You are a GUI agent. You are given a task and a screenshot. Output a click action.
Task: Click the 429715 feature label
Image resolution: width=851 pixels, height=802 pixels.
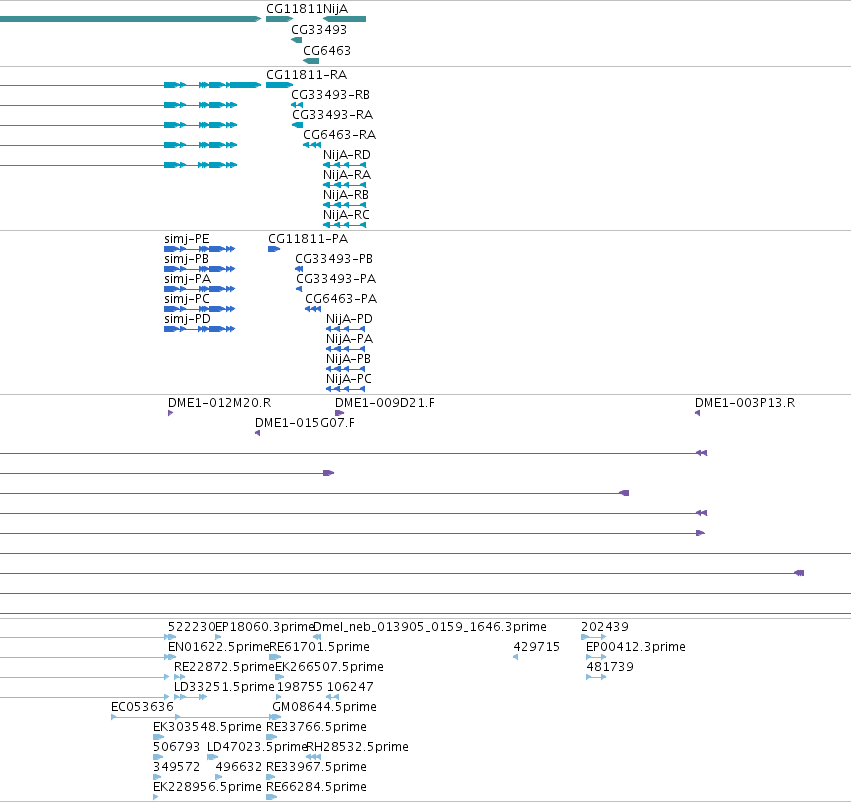pyautogui.click(x=536, y=647)
